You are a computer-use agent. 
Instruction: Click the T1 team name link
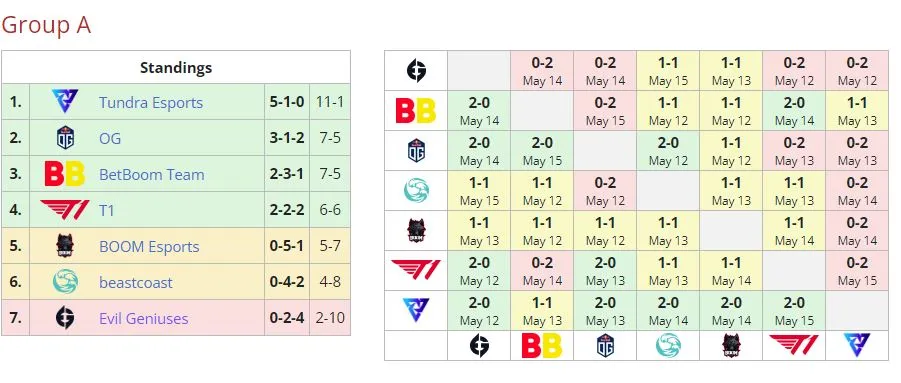point(107,211)
